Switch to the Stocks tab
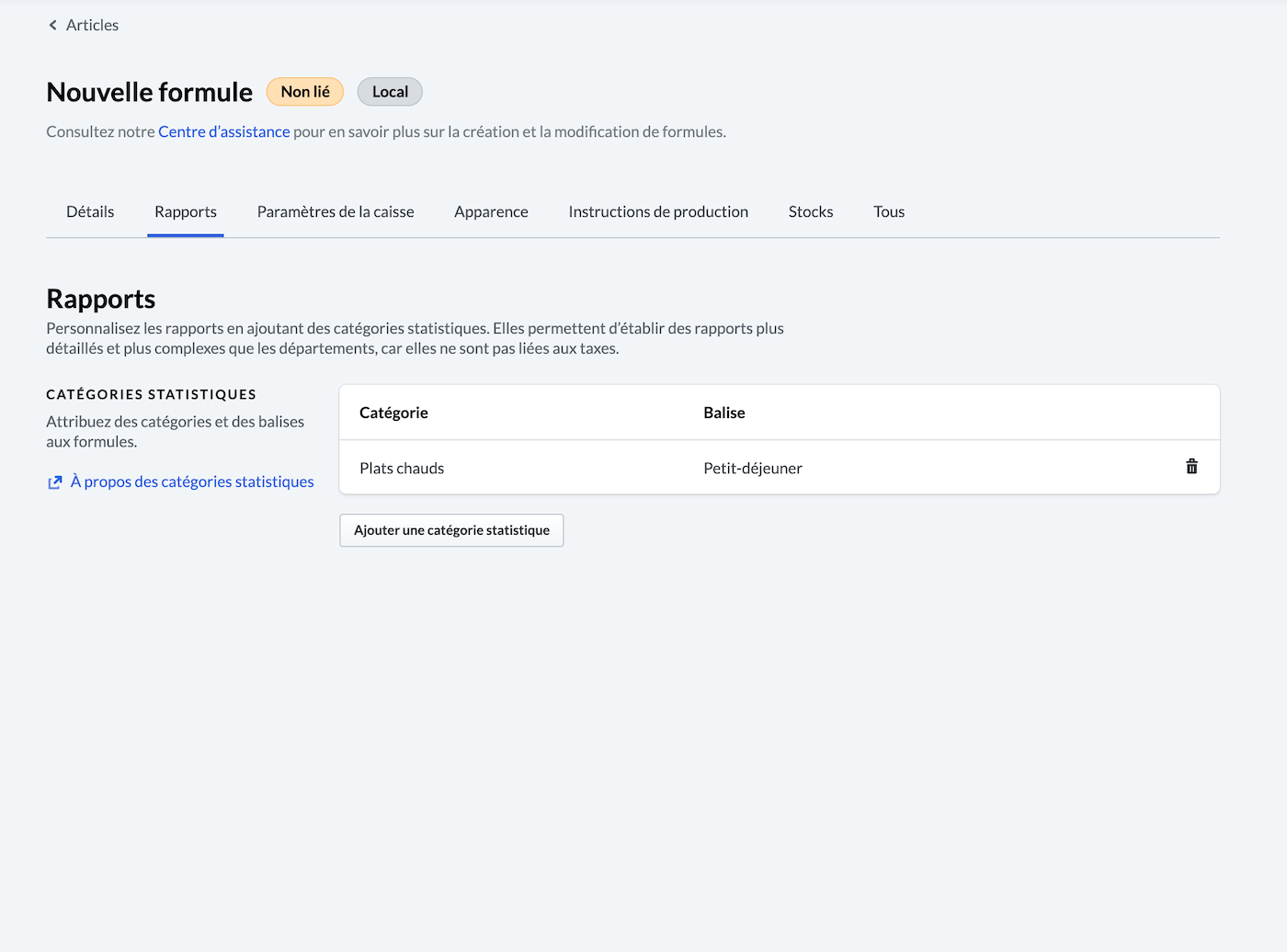 [x=811, y=212]
